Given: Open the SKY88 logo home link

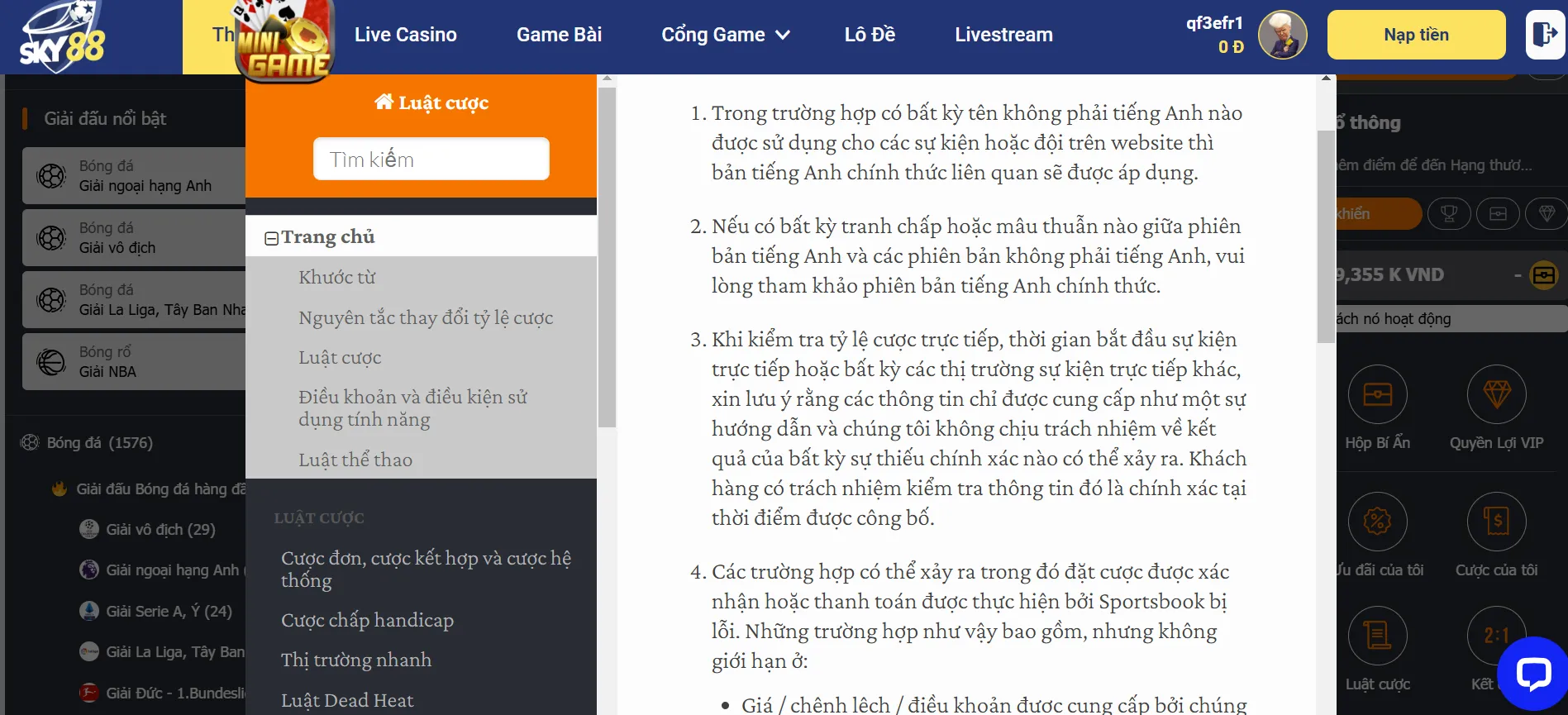Looking at the screenshot, I should pyautogui.click(x=63, y=37).
